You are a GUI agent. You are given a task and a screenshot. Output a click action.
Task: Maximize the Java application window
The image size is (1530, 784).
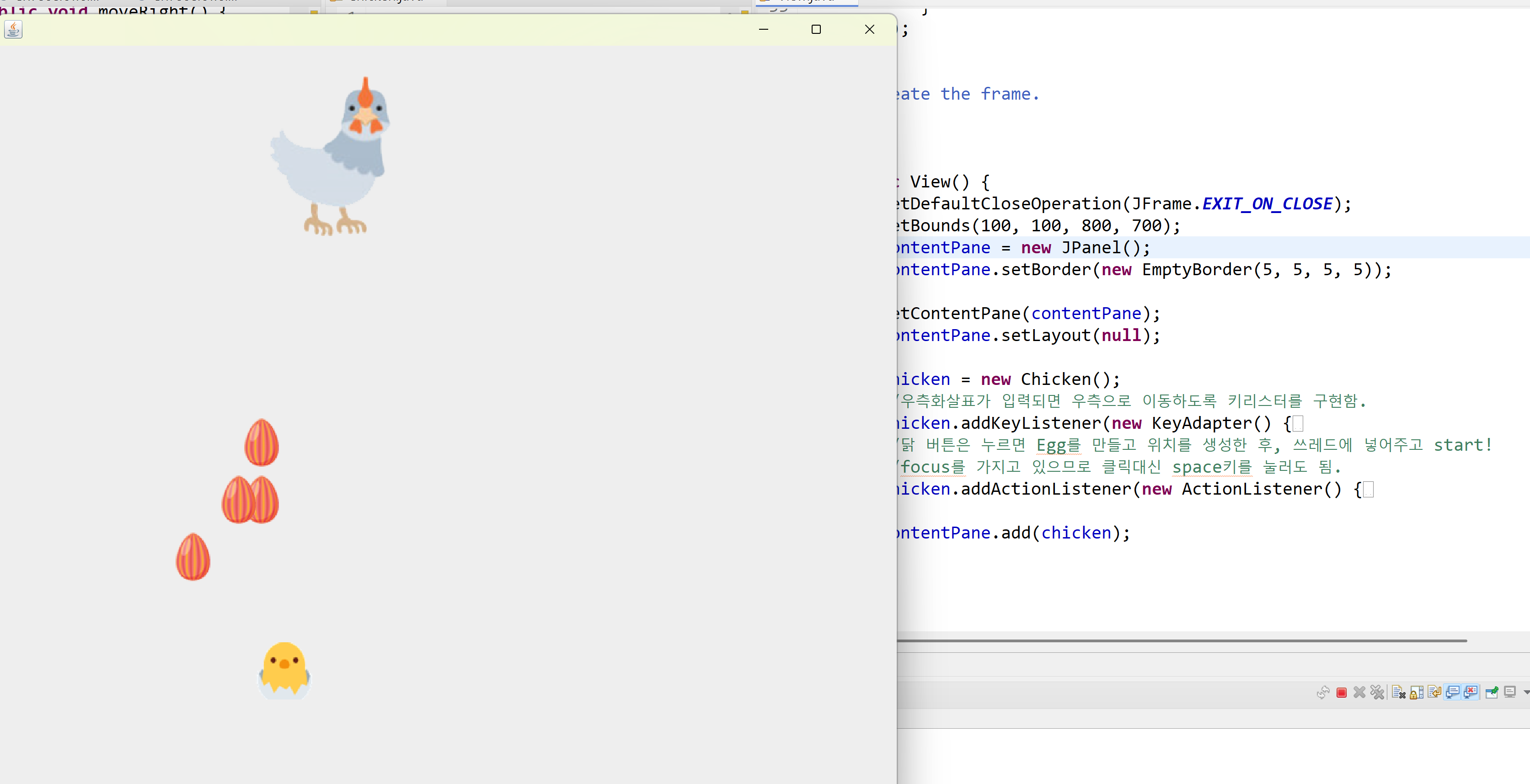816,29
